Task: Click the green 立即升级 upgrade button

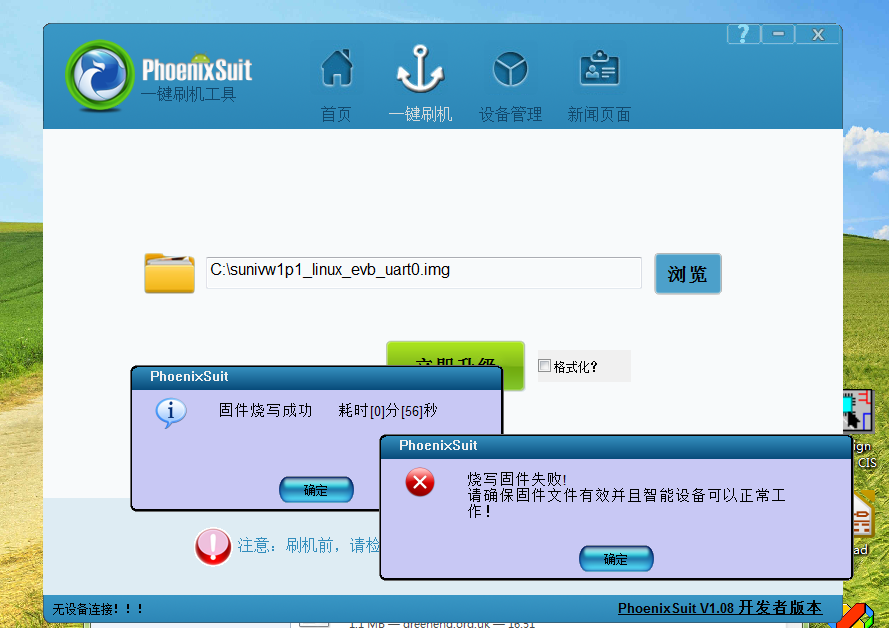Action: [x=455, y=354]
